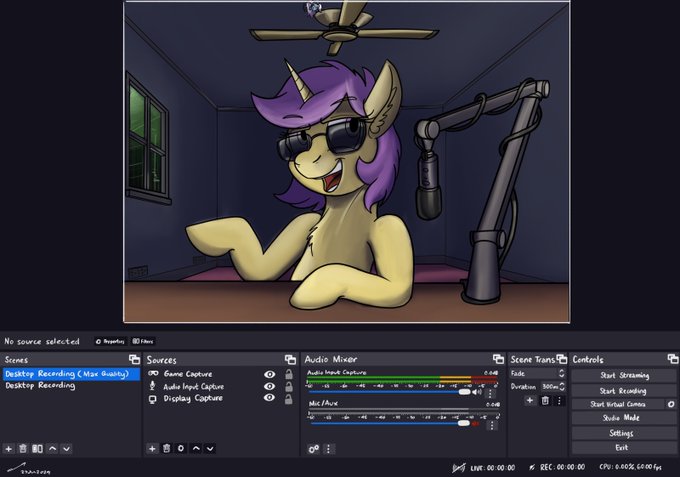This screenshot has height=477, width=680.
Task: Click the Audio Input Capture volume slider handle
Action: (x=464, y=392)
